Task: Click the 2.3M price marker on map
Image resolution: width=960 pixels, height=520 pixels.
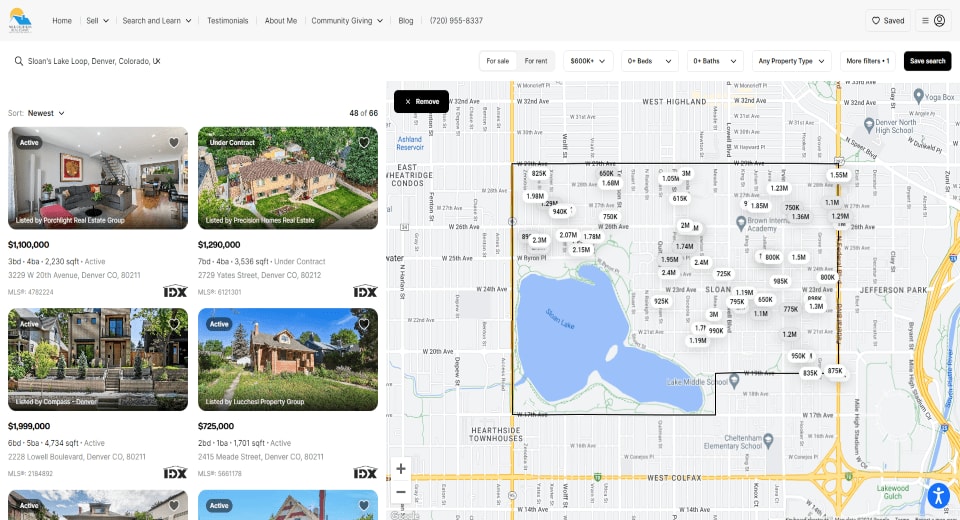Action: 539,241
